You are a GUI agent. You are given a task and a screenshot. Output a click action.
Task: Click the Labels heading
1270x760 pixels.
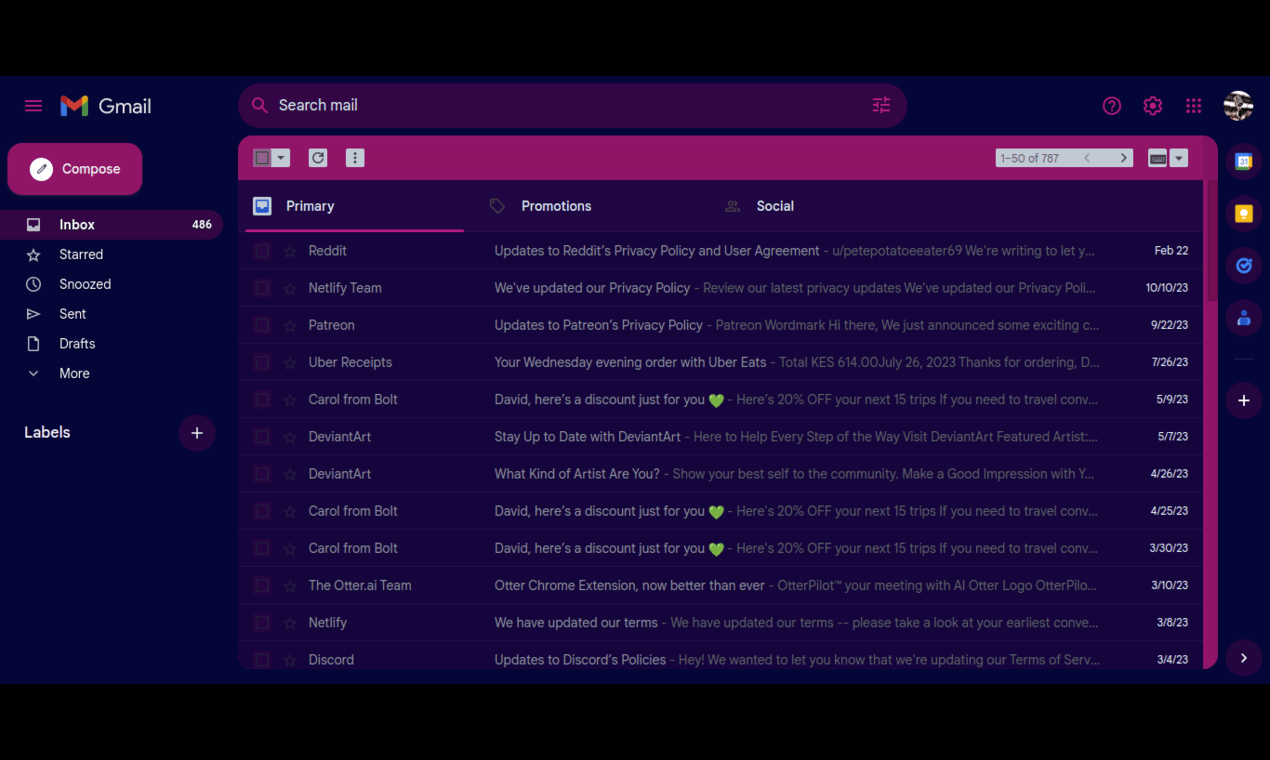tap(47, 433)
